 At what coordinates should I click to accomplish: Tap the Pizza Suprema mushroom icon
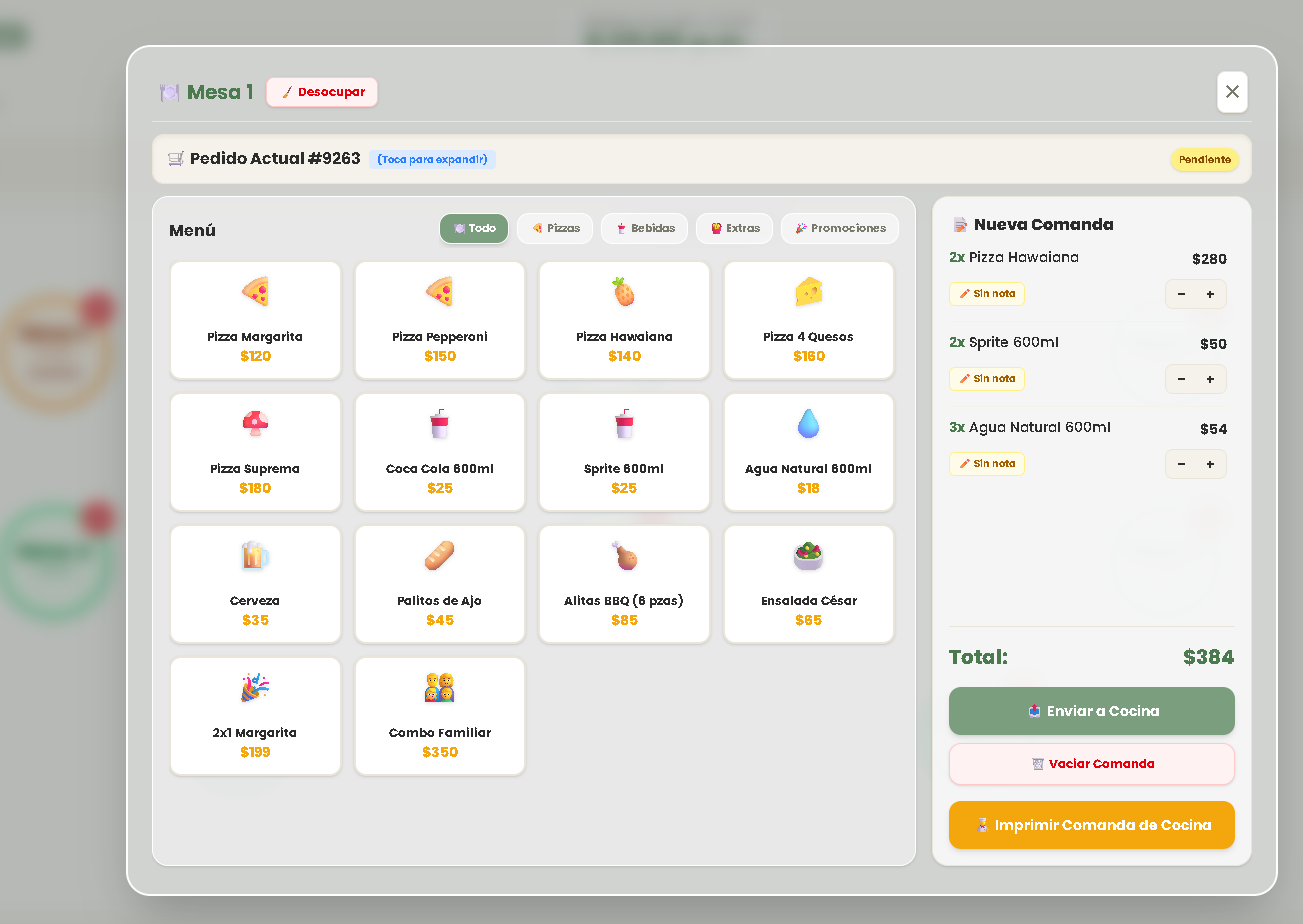point(255,424)
